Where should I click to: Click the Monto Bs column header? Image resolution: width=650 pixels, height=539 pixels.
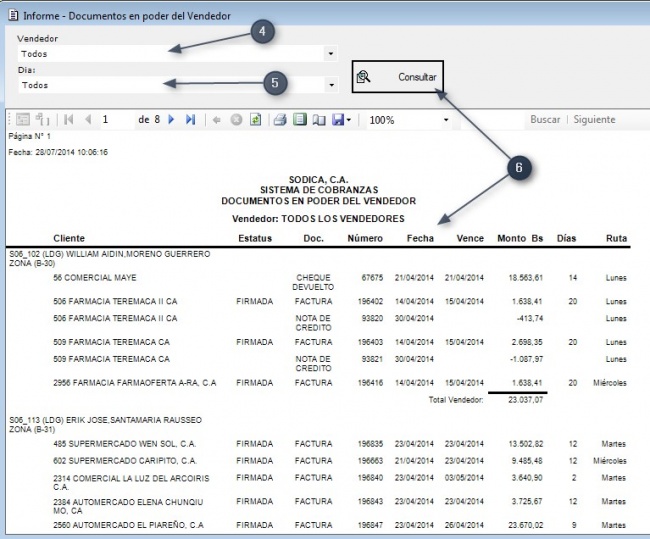tap(520, 238)
